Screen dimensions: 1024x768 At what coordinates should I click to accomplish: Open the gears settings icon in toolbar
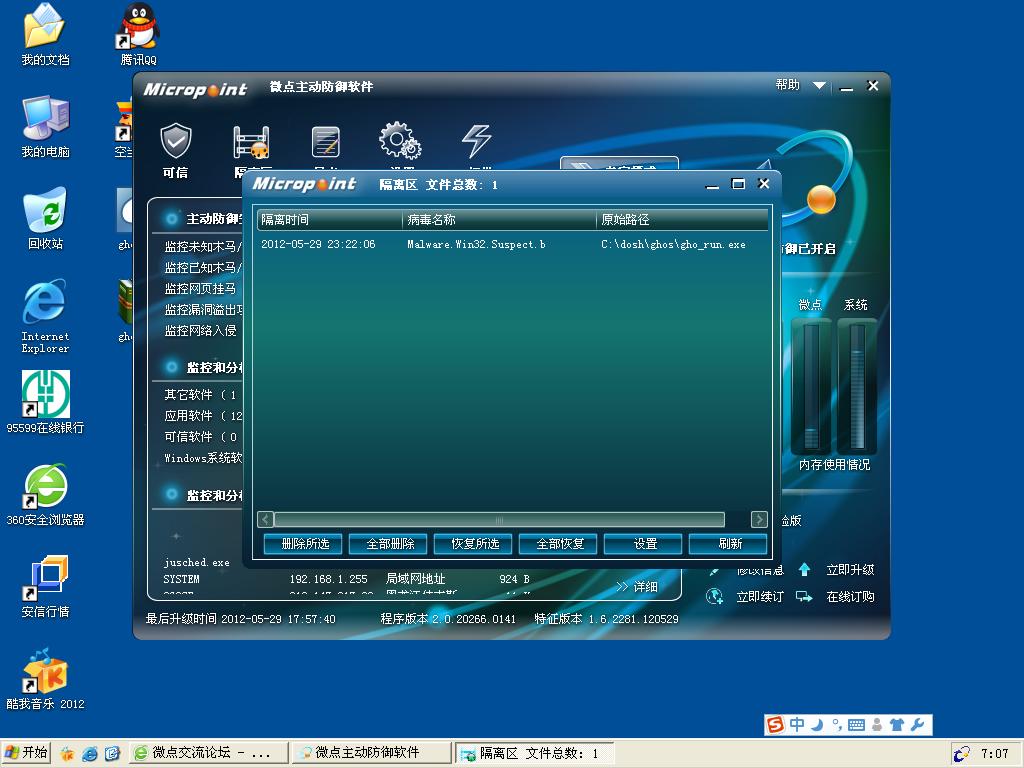point(400,140)
